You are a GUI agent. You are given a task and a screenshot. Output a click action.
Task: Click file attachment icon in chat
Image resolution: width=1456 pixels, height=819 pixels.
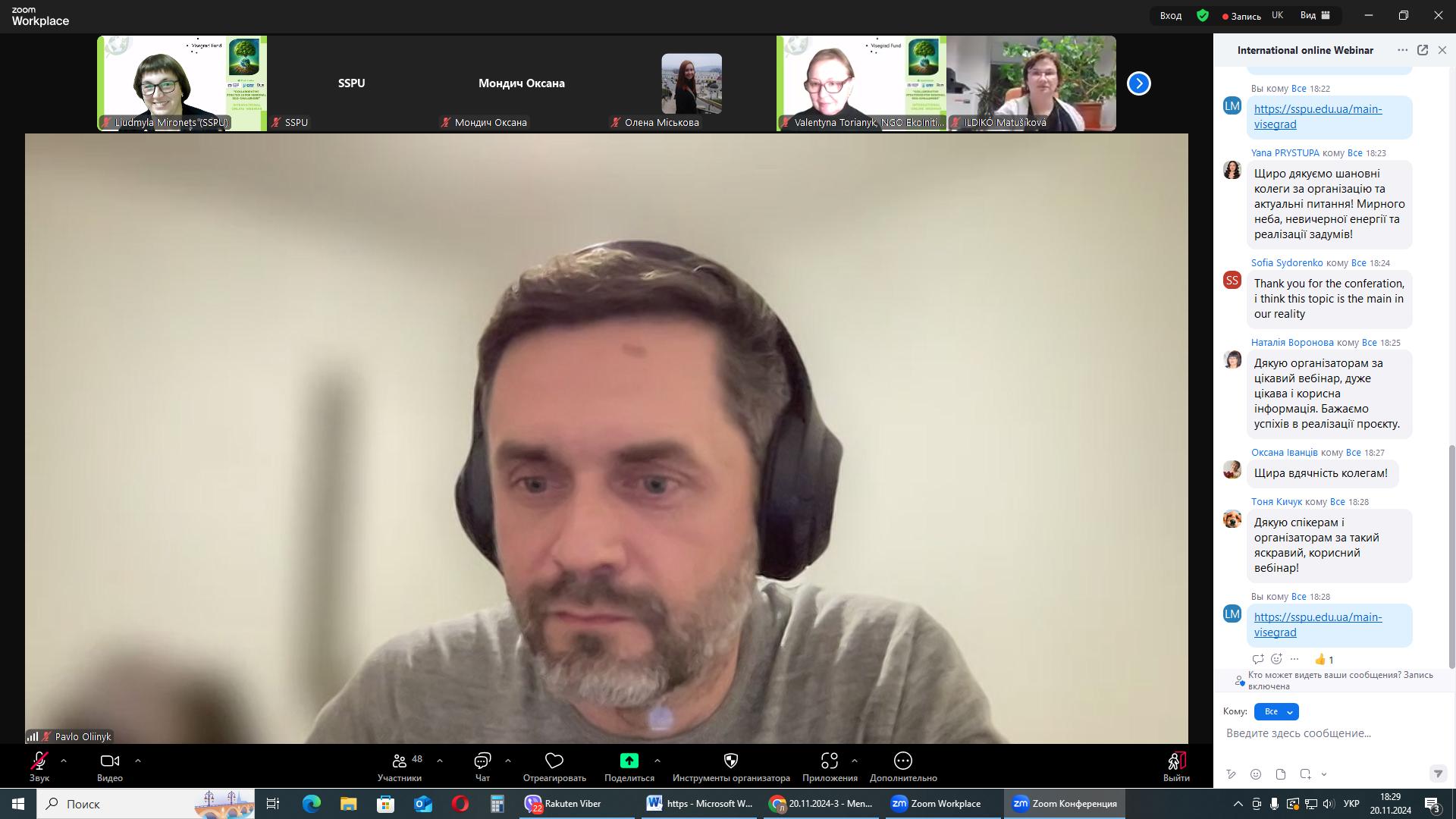click(1281, 774)
